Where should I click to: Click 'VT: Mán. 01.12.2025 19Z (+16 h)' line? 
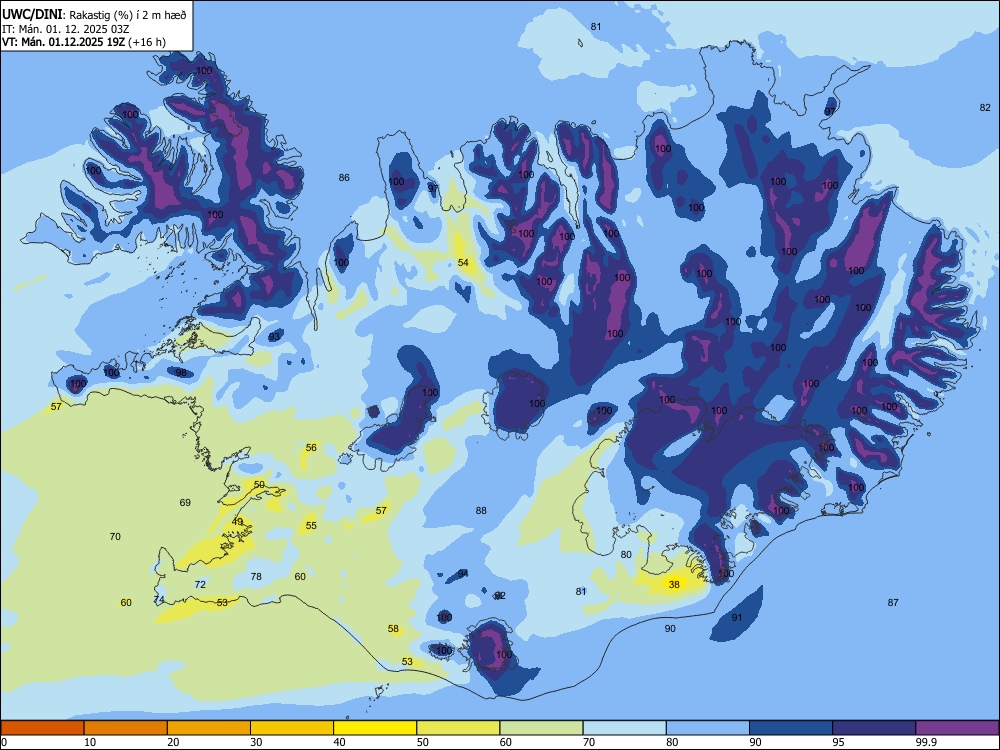(x=84, y=42)
